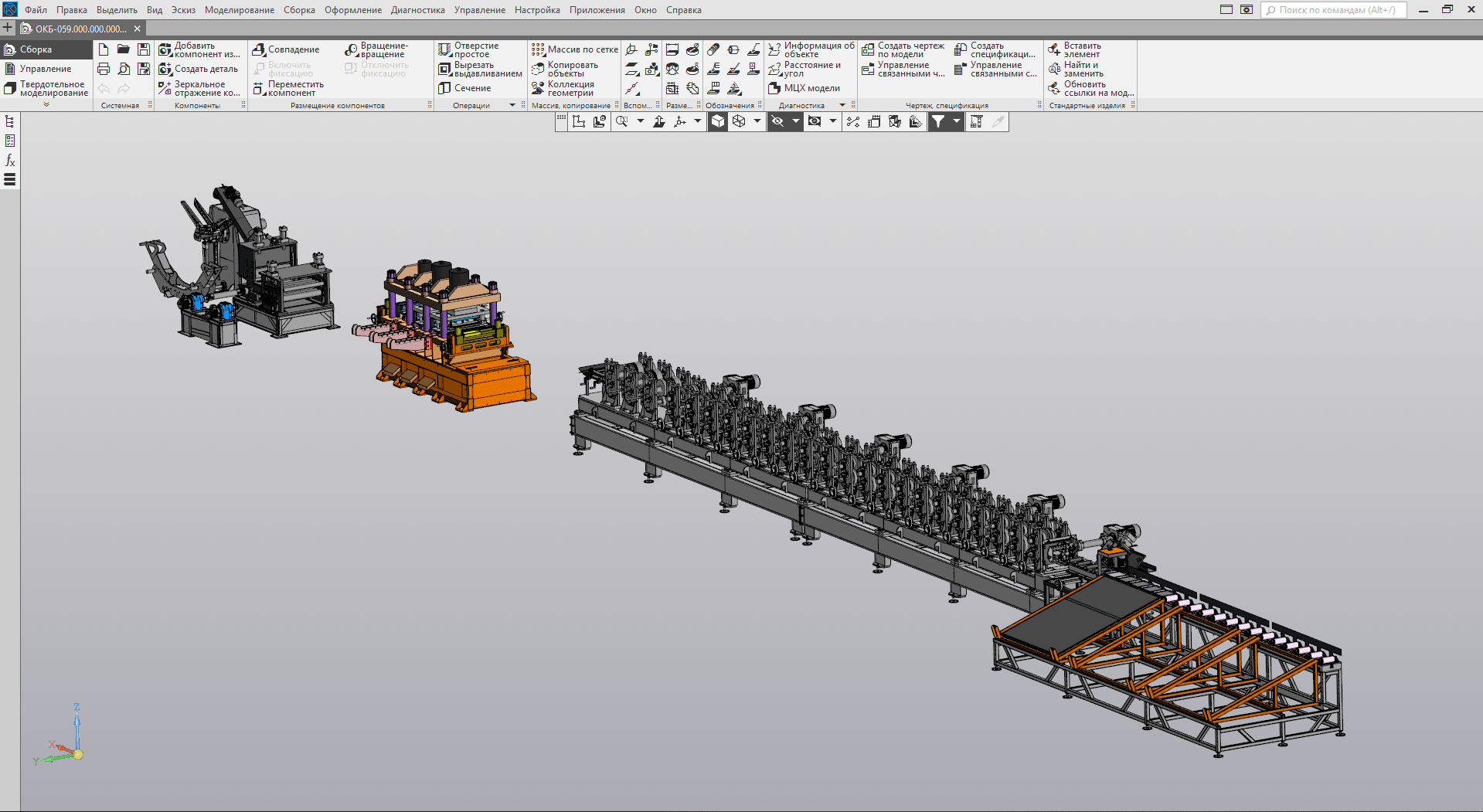The width and height of the screenshot is (1483, 812).
Task: Toggle hidden objects visibility eye
Action: (x=777, y=121)
